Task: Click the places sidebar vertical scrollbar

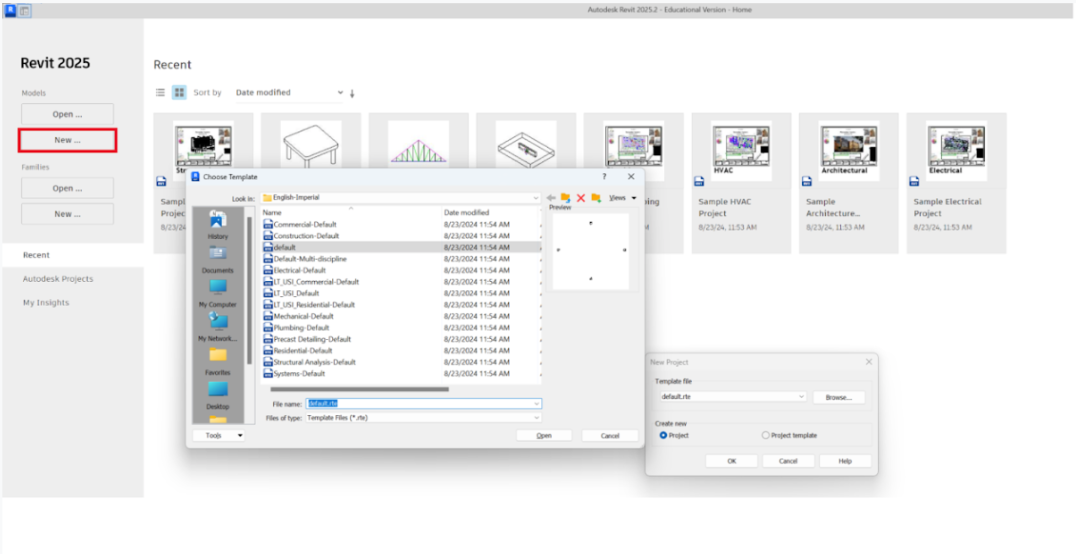Action: (x=249, y=290)
